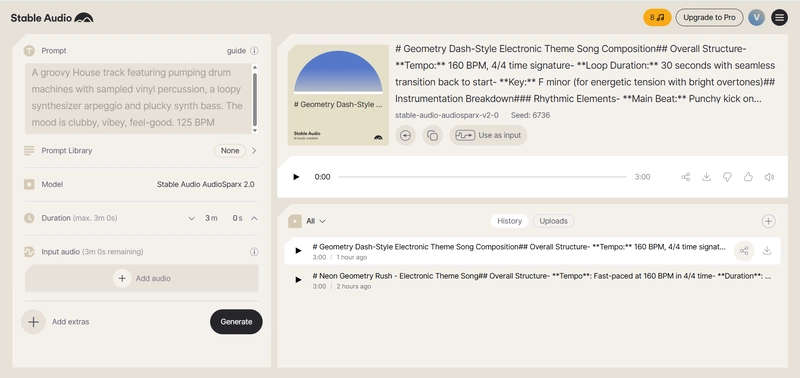Click the stable-audio-audiosparx-v2-0 model label
Viewport: 800px width, 378px height.
pyautogui.click(x=447, y=115)
